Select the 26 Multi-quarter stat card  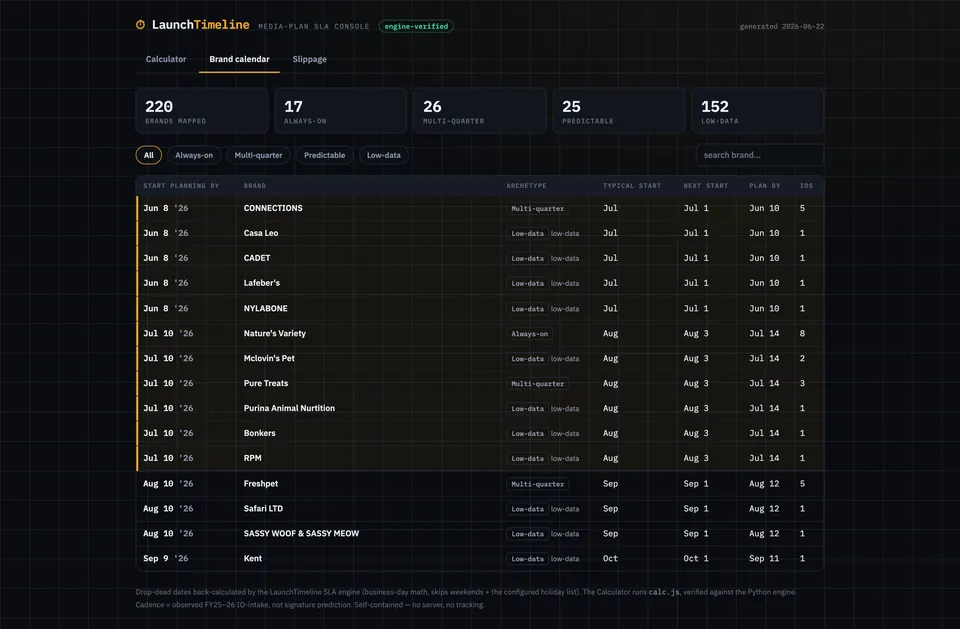pyautogui.click(x=480, y=111)
